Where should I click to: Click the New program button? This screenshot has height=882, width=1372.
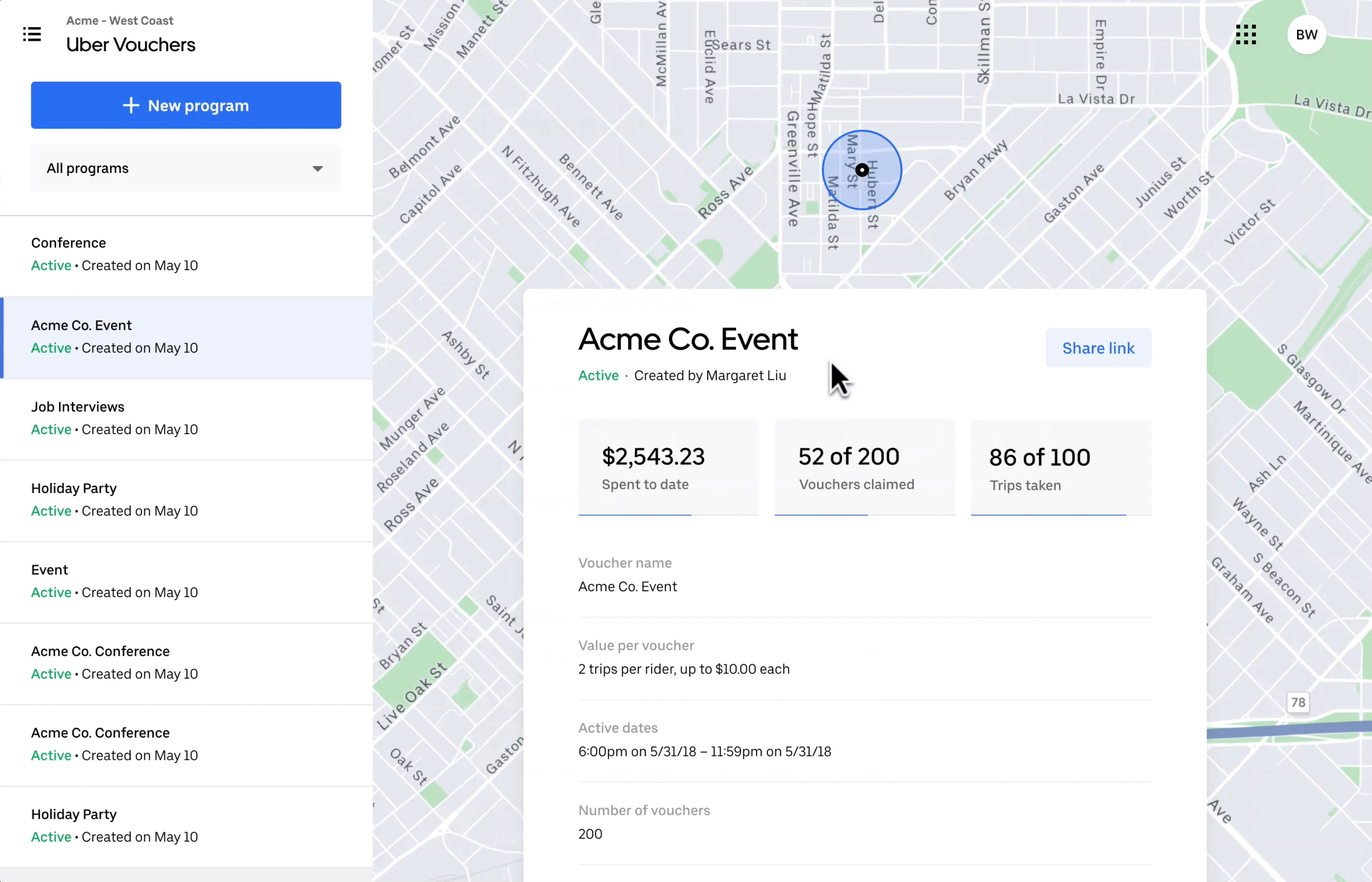coord(185,105)
